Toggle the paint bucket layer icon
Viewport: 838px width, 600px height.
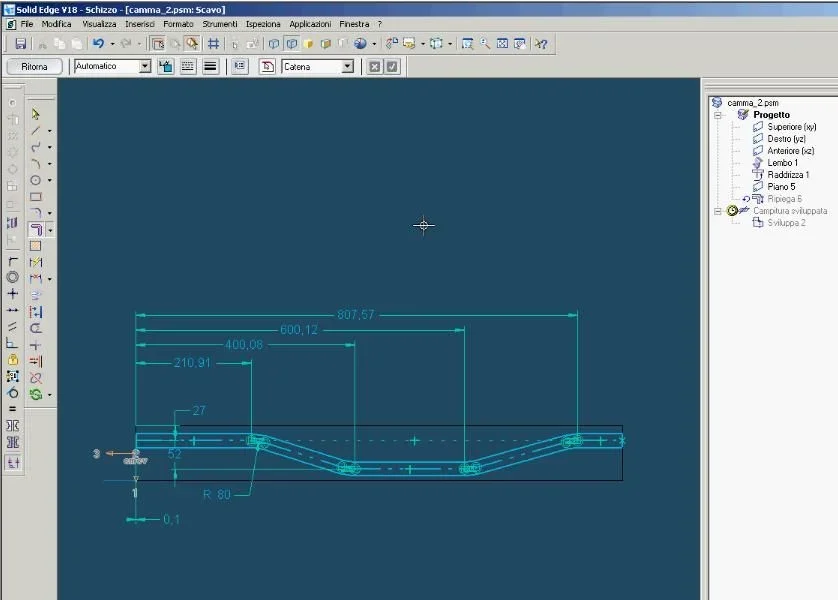166,66
